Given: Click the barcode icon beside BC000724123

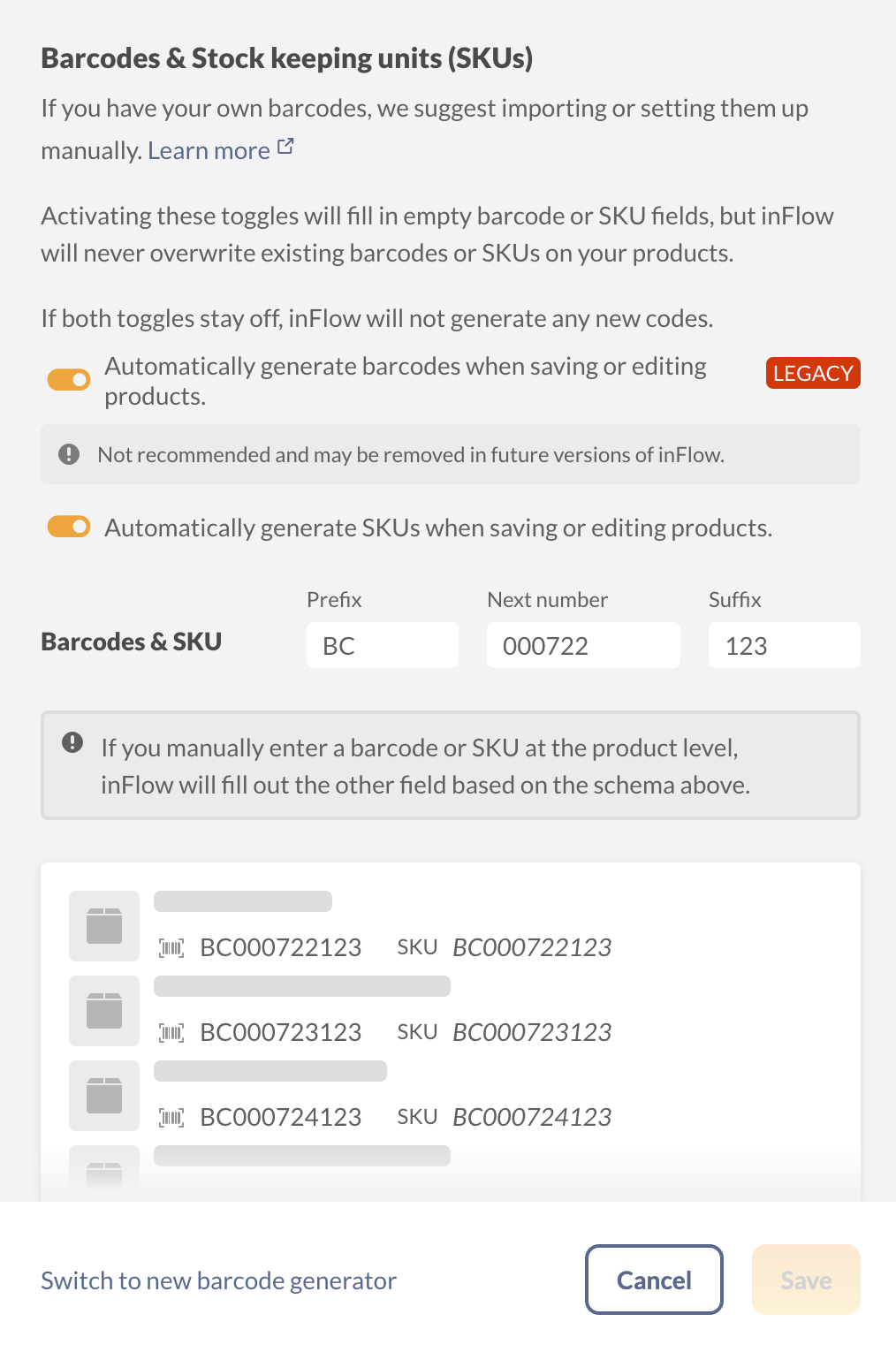Looking at the screenshot, I should (x=171, y=1116).
